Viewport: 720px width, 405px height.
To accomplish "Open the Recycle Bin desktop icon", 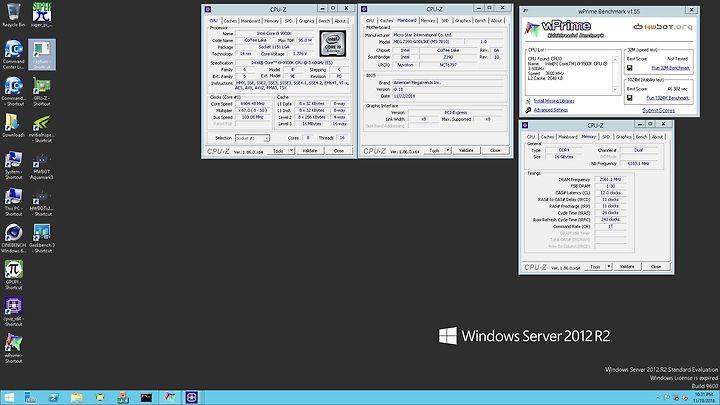I will tap(13, 14).
